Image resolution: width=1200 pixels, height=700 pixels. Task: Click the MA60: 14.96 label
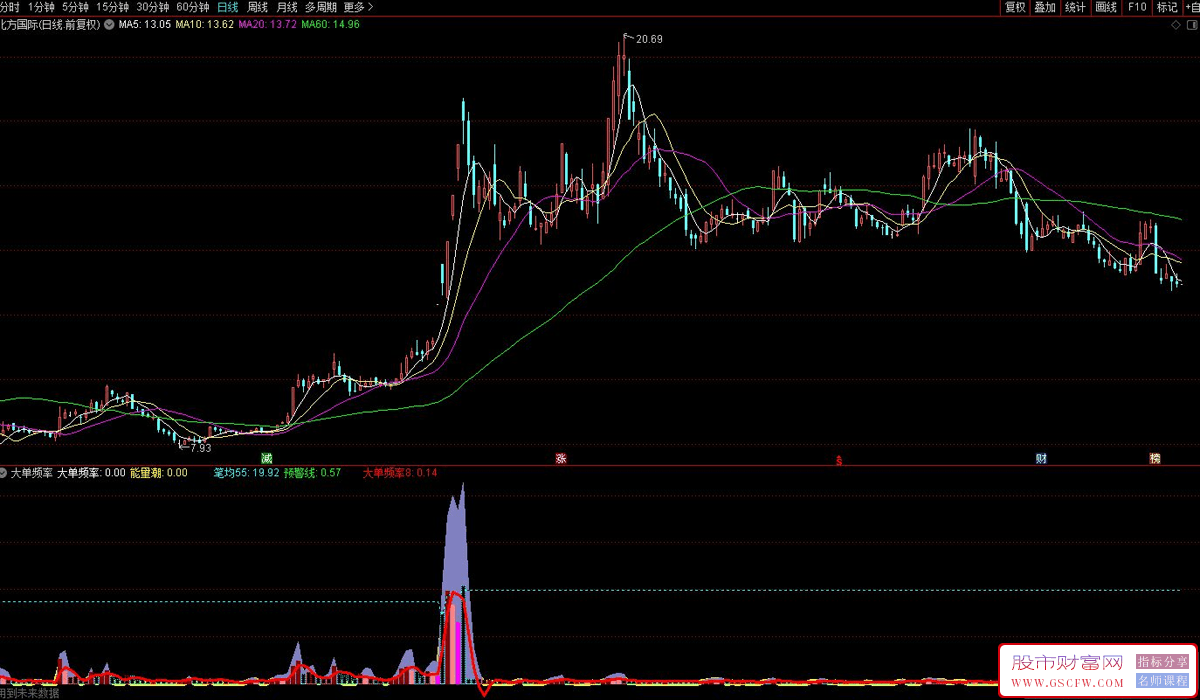pos(331,24)
